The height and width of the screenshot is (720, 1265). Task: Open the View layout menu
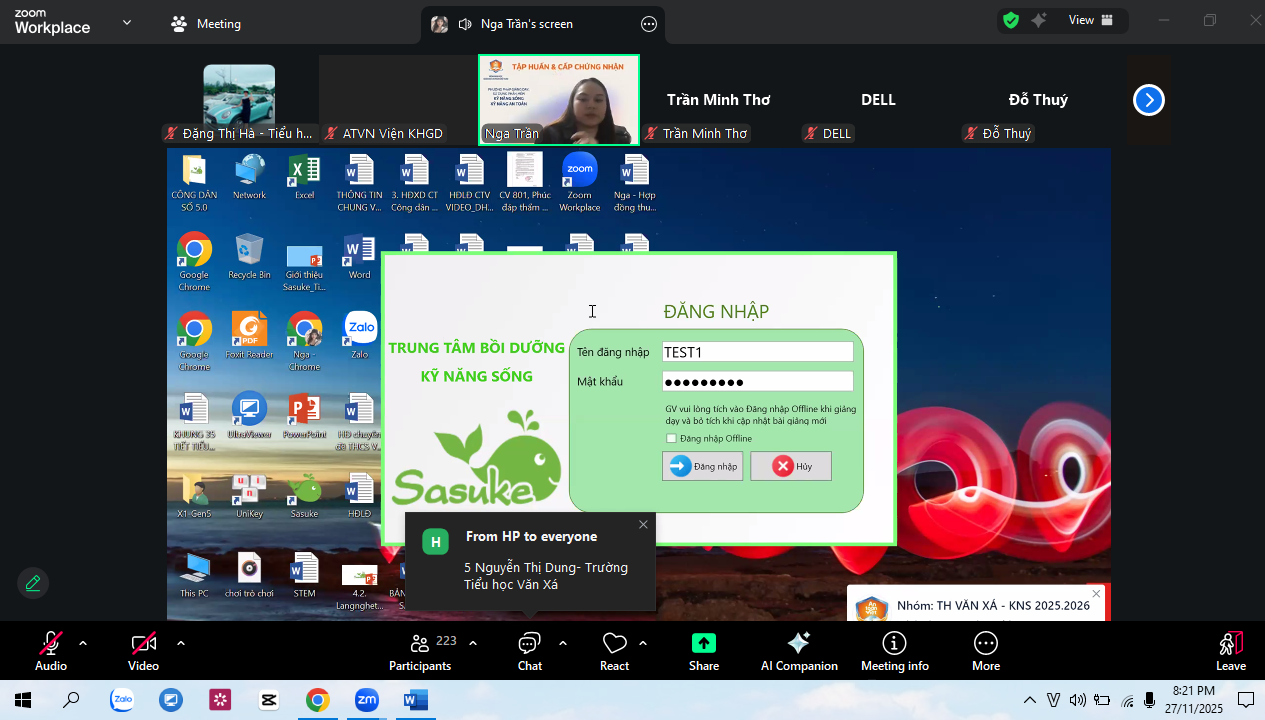pyautogui.click(x=1090, y=20)
